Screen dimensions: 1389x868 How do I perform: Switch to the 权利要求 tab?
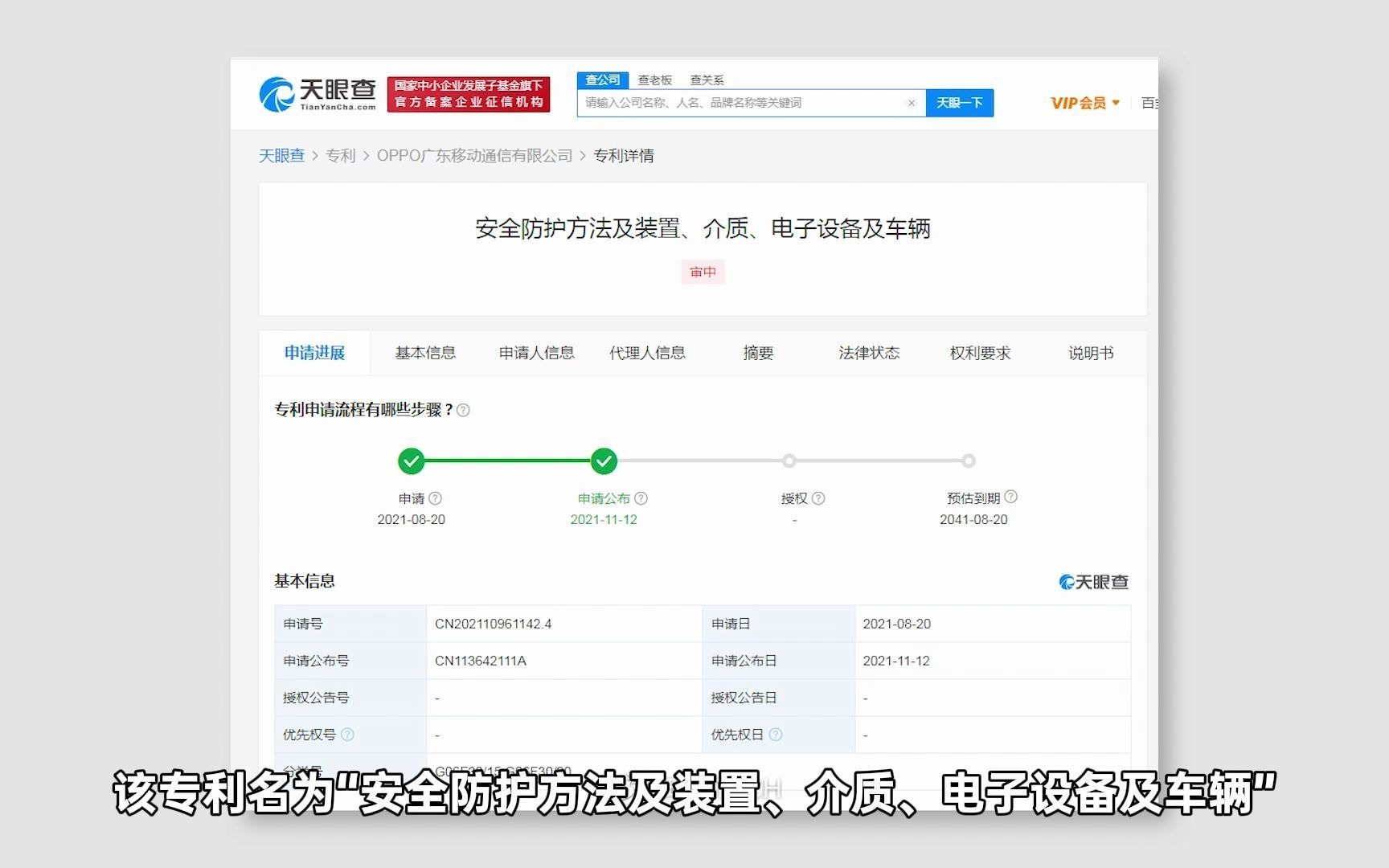tap(980, 353)
